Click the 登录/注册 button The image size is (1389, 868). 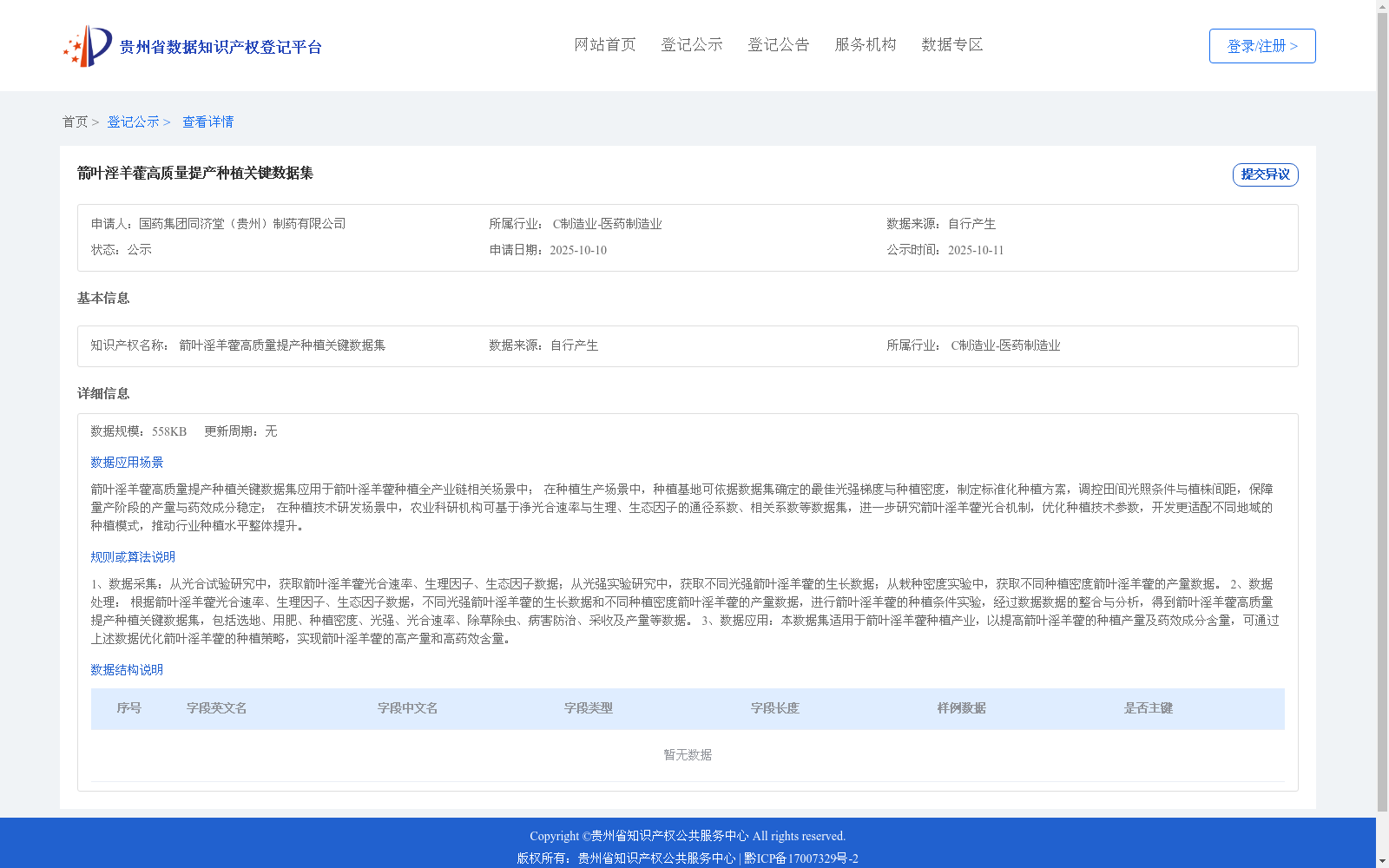(x=1262, y=46)
